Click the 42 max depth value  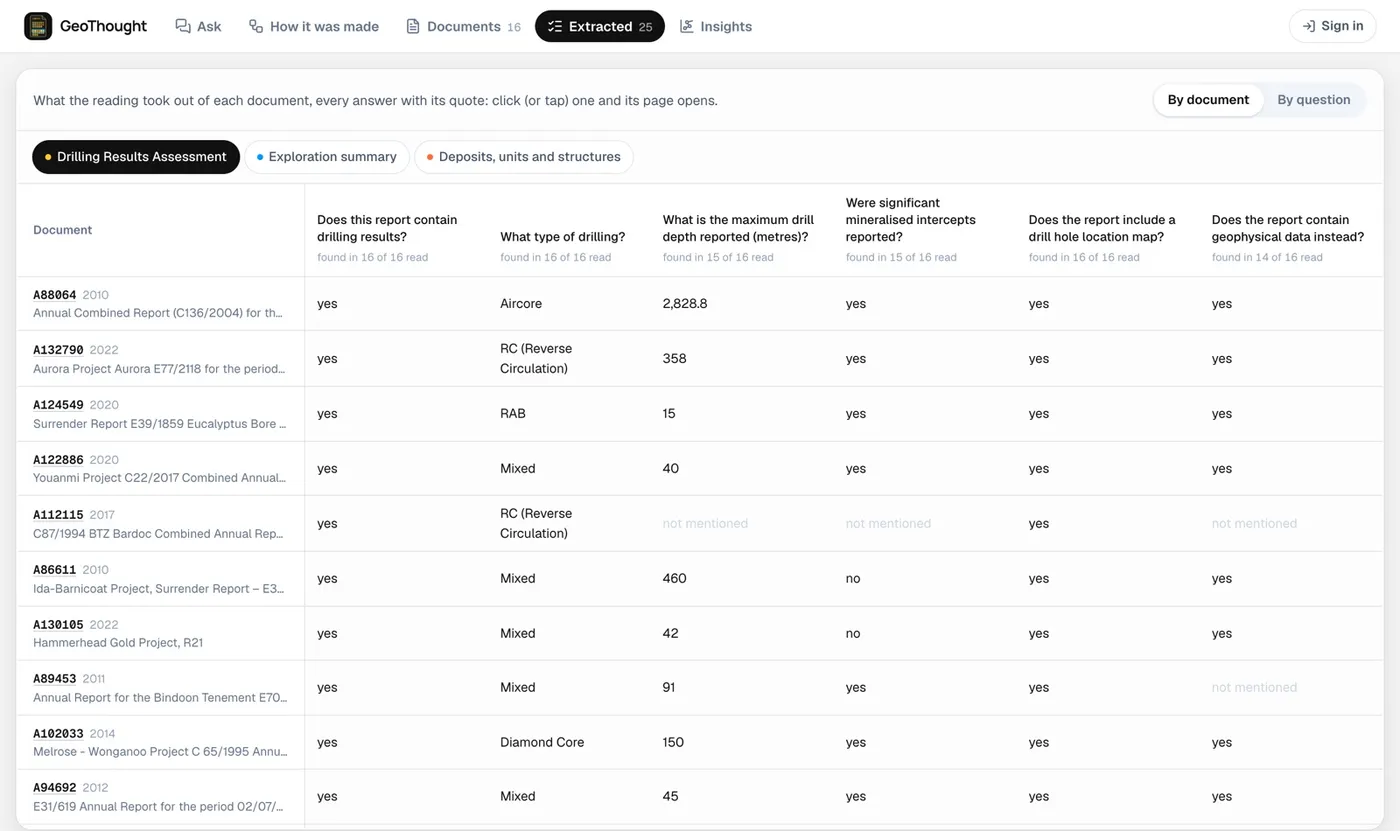point(671,634)
